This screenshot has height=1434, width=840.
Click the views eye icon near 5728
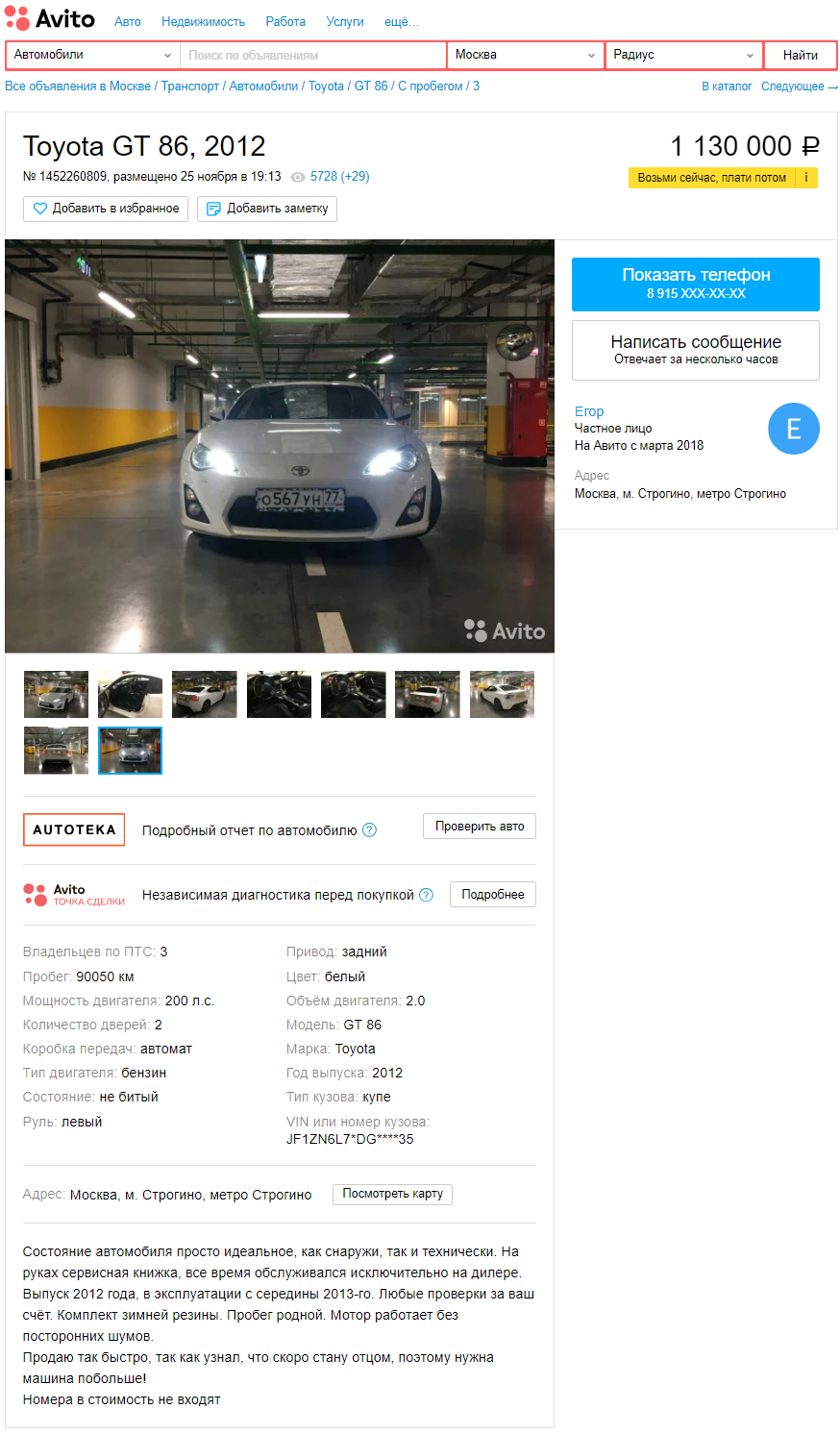(298, 178)
